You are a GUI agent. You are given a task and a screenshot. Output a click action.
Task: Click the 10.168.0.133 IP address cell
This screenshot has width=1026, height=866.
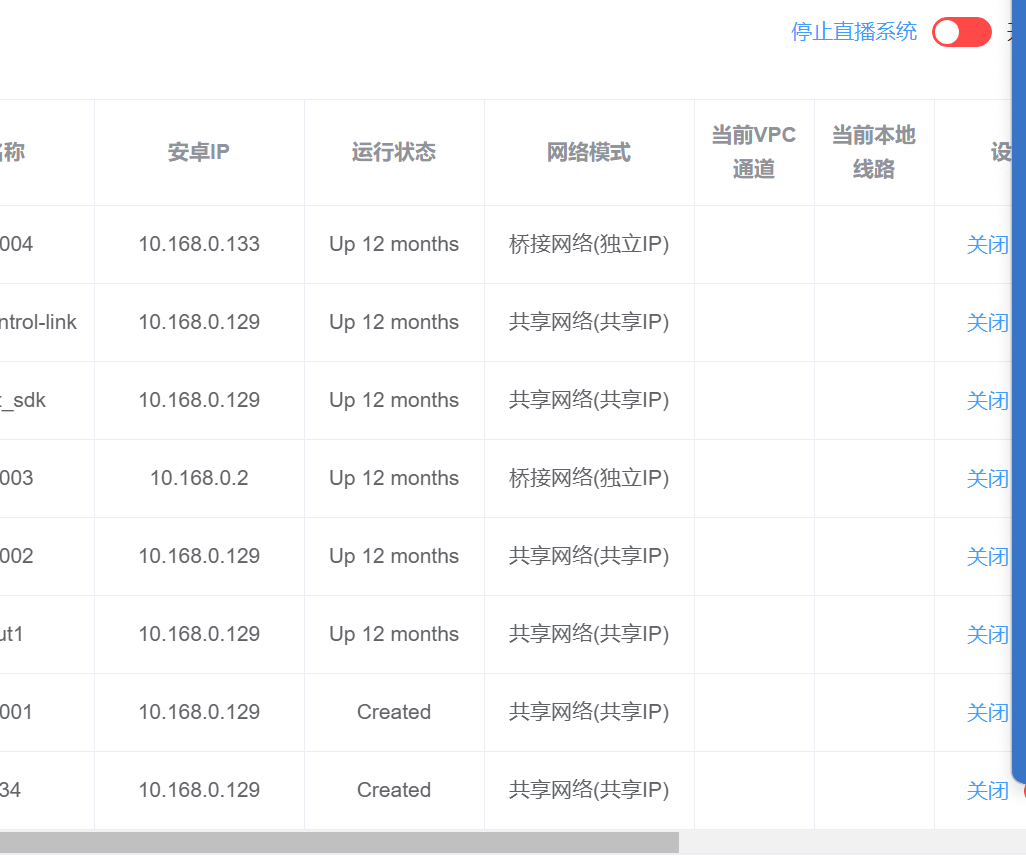[x=199, y=245]
